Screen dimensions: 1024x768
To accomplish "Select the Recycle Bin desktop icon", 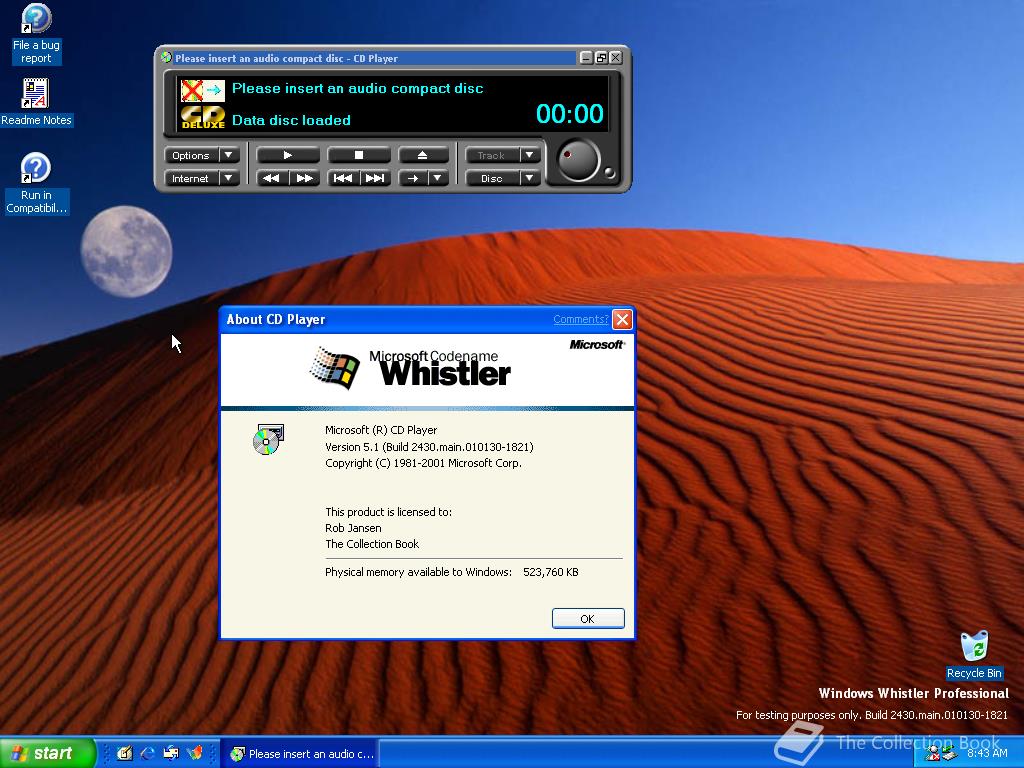I will (974, 655).
